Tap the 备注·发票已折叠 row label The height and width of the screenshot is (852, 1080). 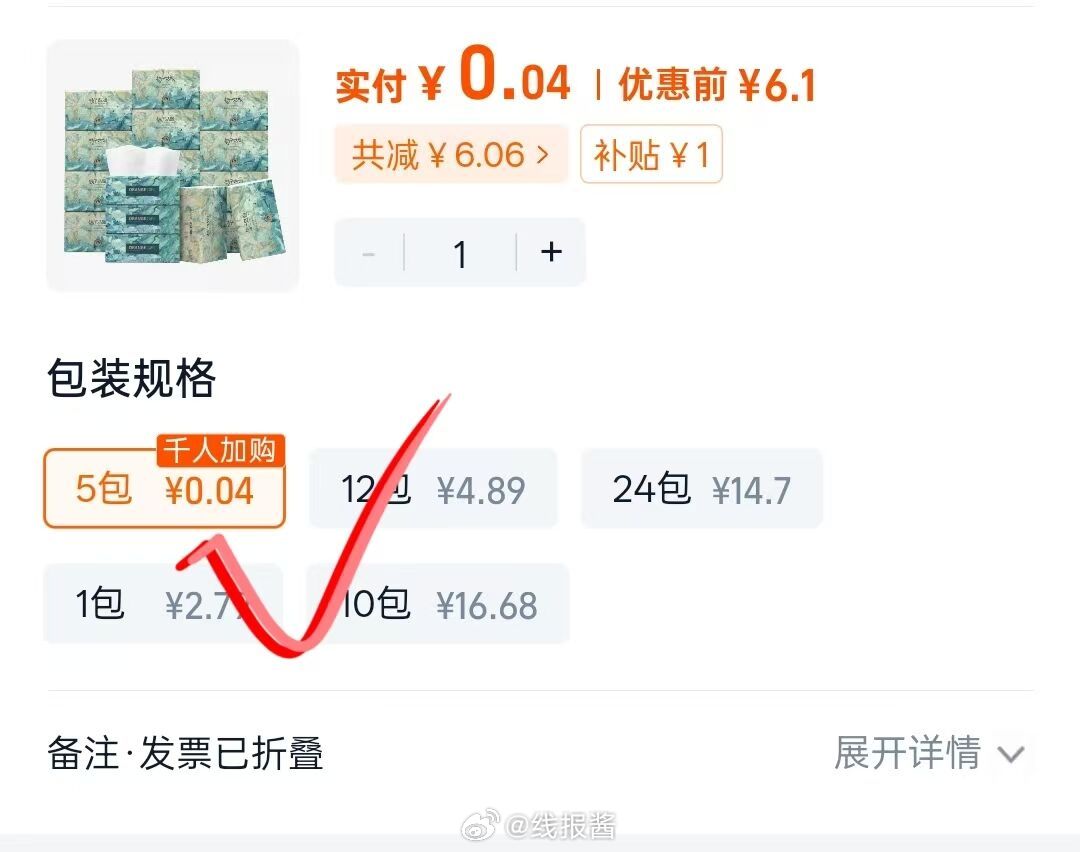[x=185, y=752]
